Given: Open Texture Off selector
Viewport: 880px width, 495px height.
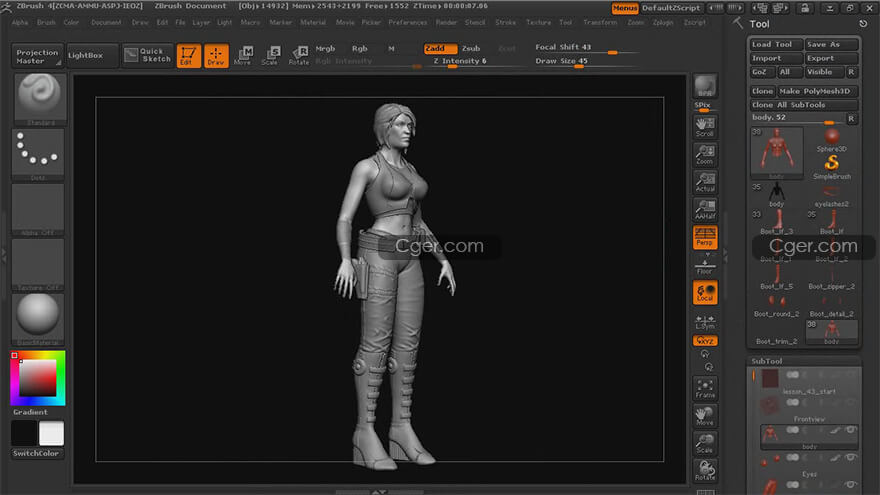Looking at the screenshot, I should 38,264.
